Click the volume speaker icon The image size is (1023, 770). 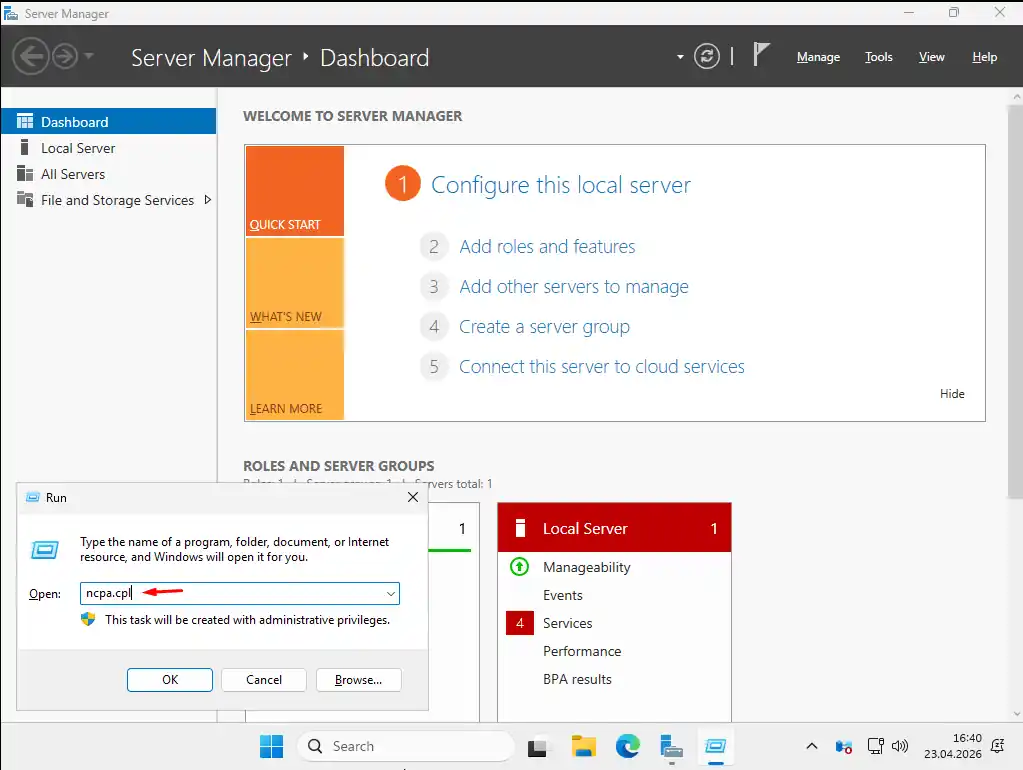(900, 746)
